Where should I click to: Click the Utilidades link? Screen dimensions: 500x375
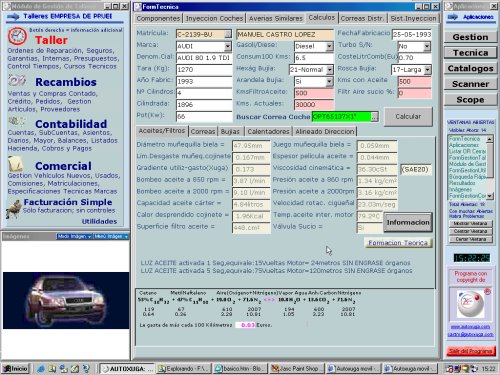[99, 221]
